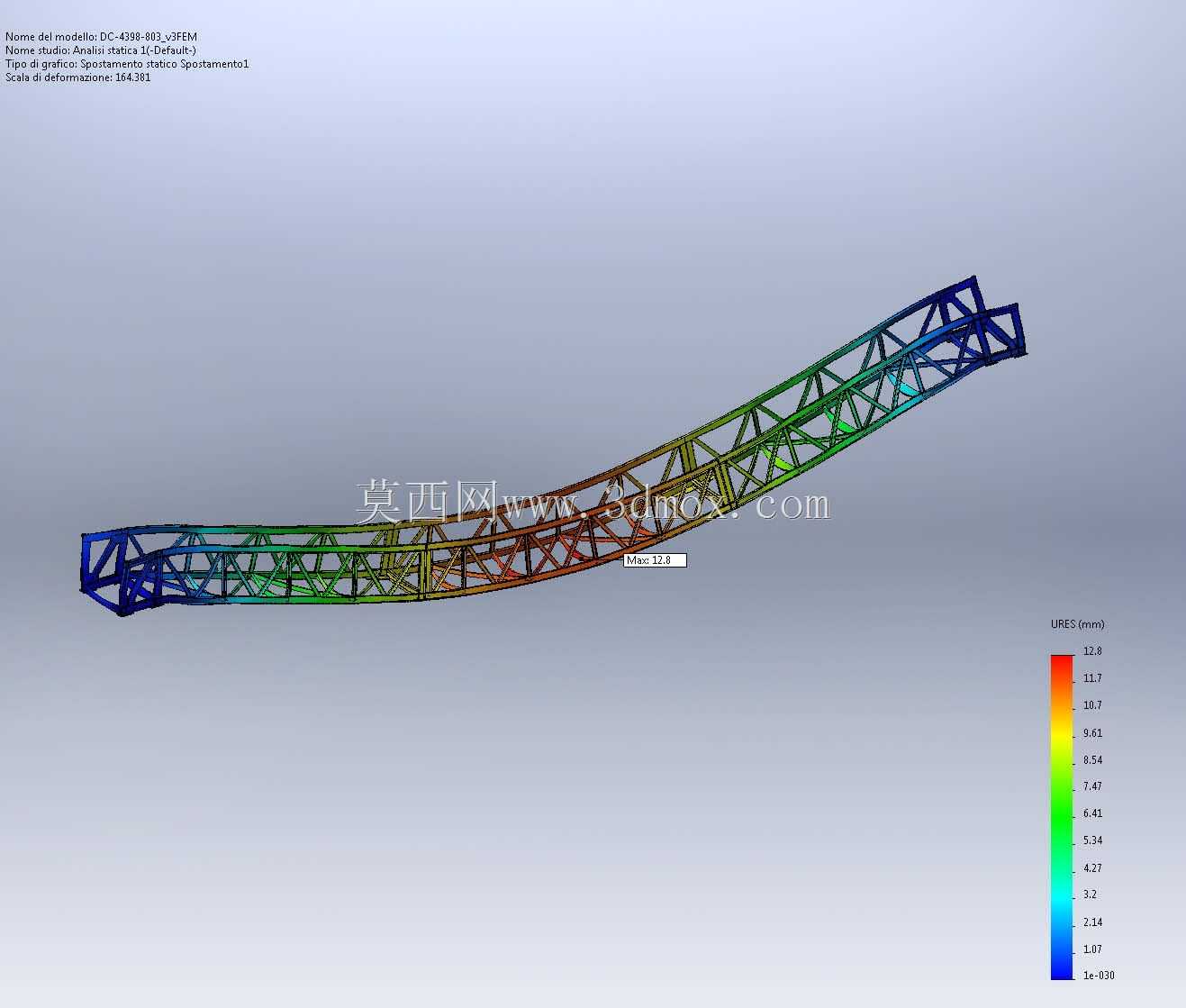Click the 6.41 legend value
The image size is (1186, 1008).
pyautogui.click(x=1092, y=813)
